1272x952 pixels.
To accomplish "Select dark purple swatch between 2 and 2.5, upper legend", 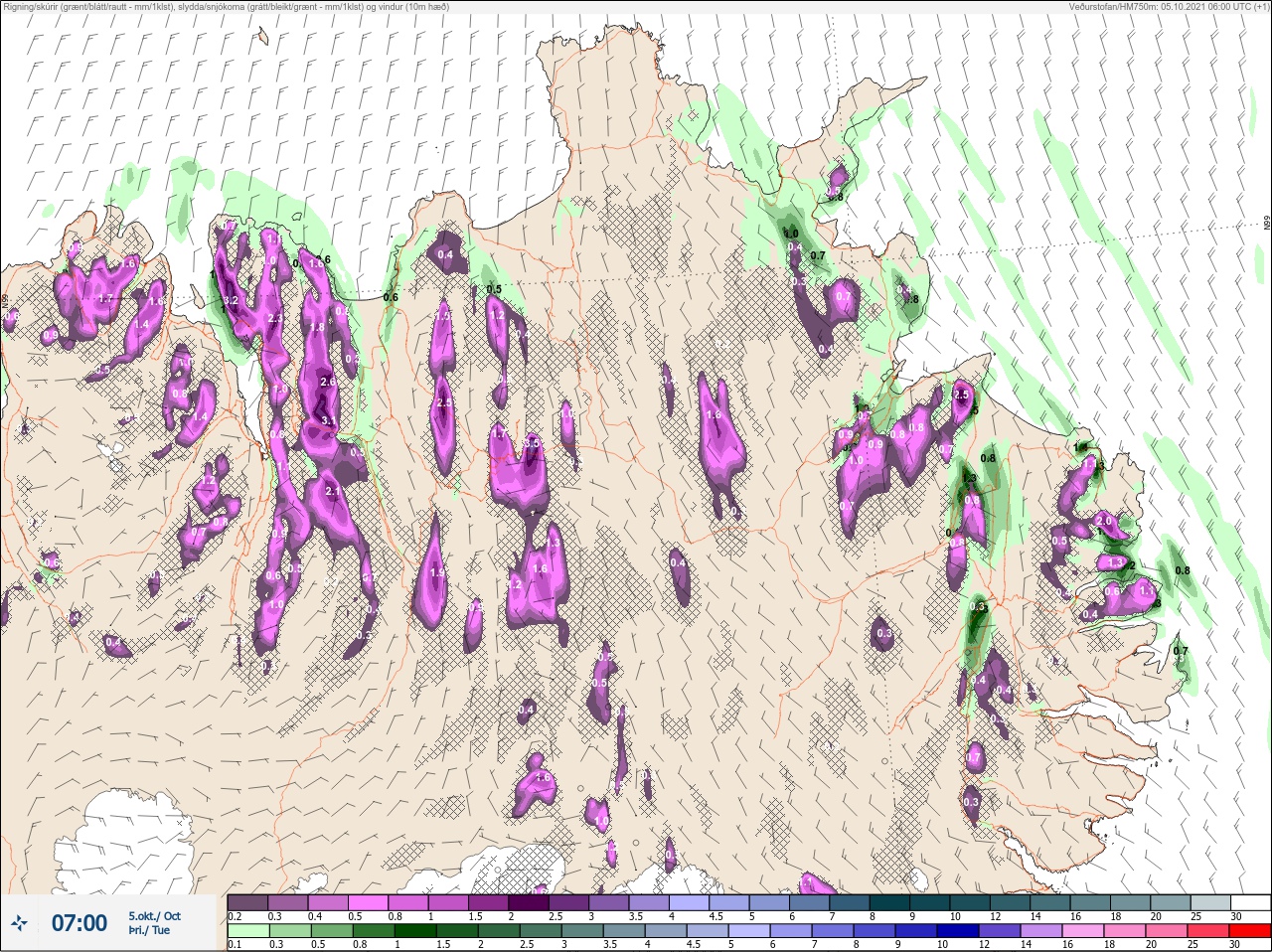I will tap(529, 902).
